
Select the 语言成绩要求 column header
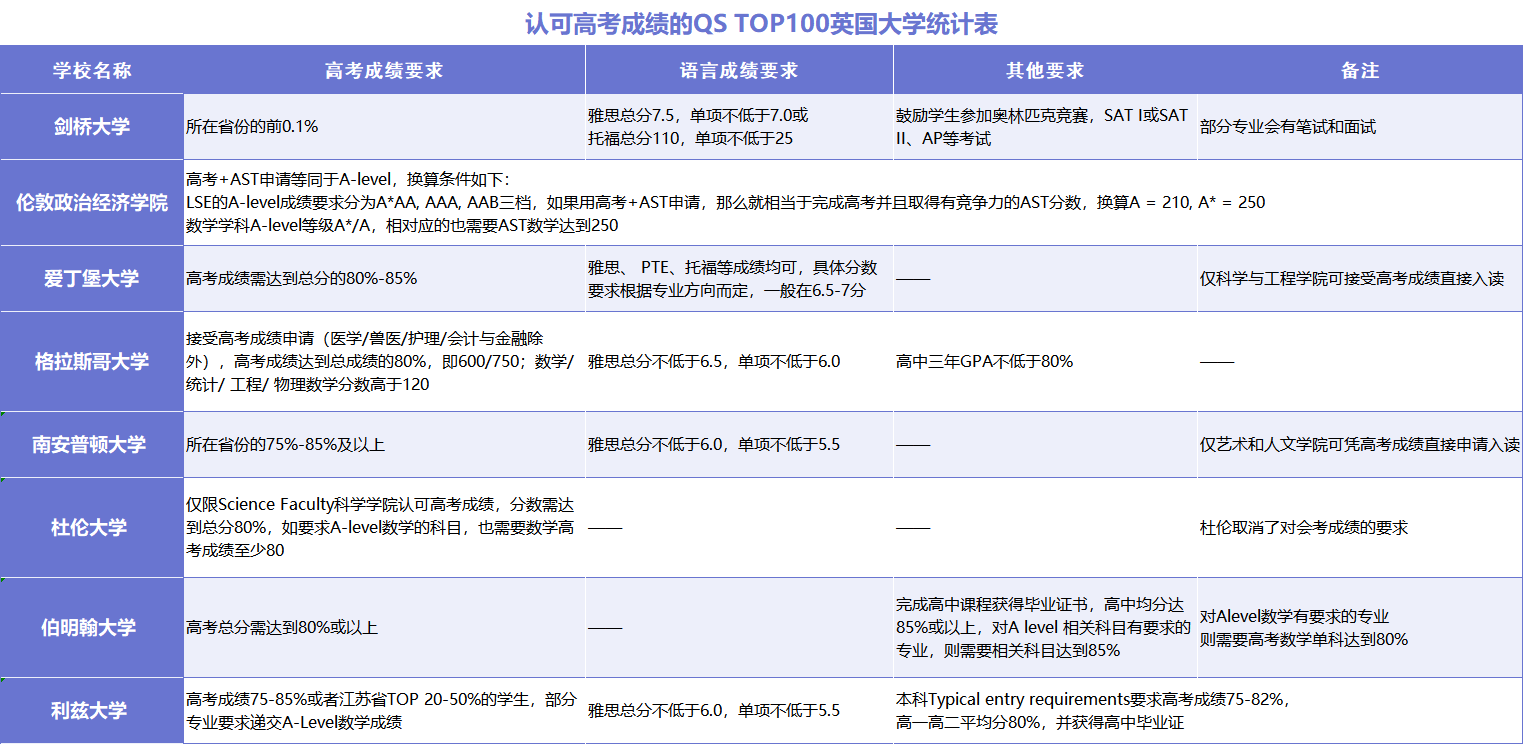[x=739, y=71]
